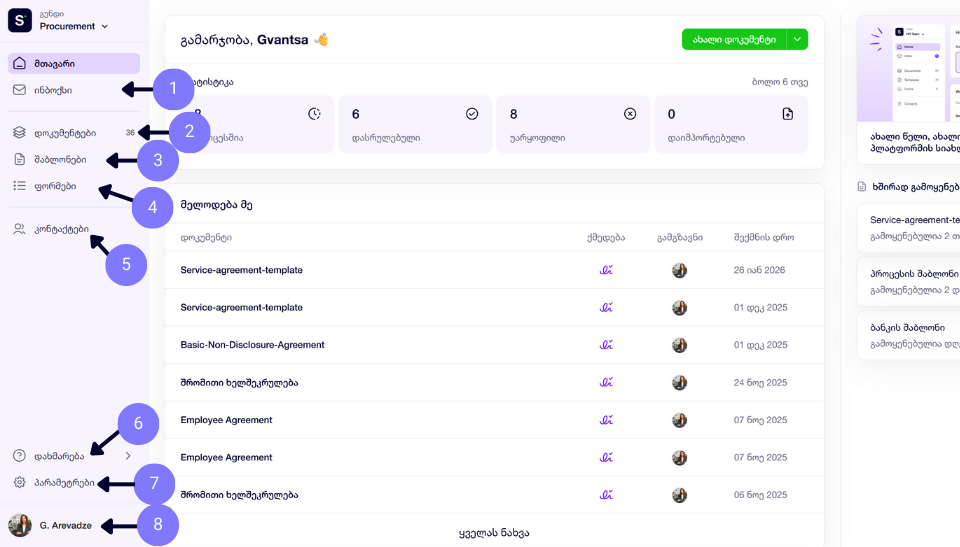Click documents count badge 36
This screenshot has height=547, width=960.
(x=130, y=133)
